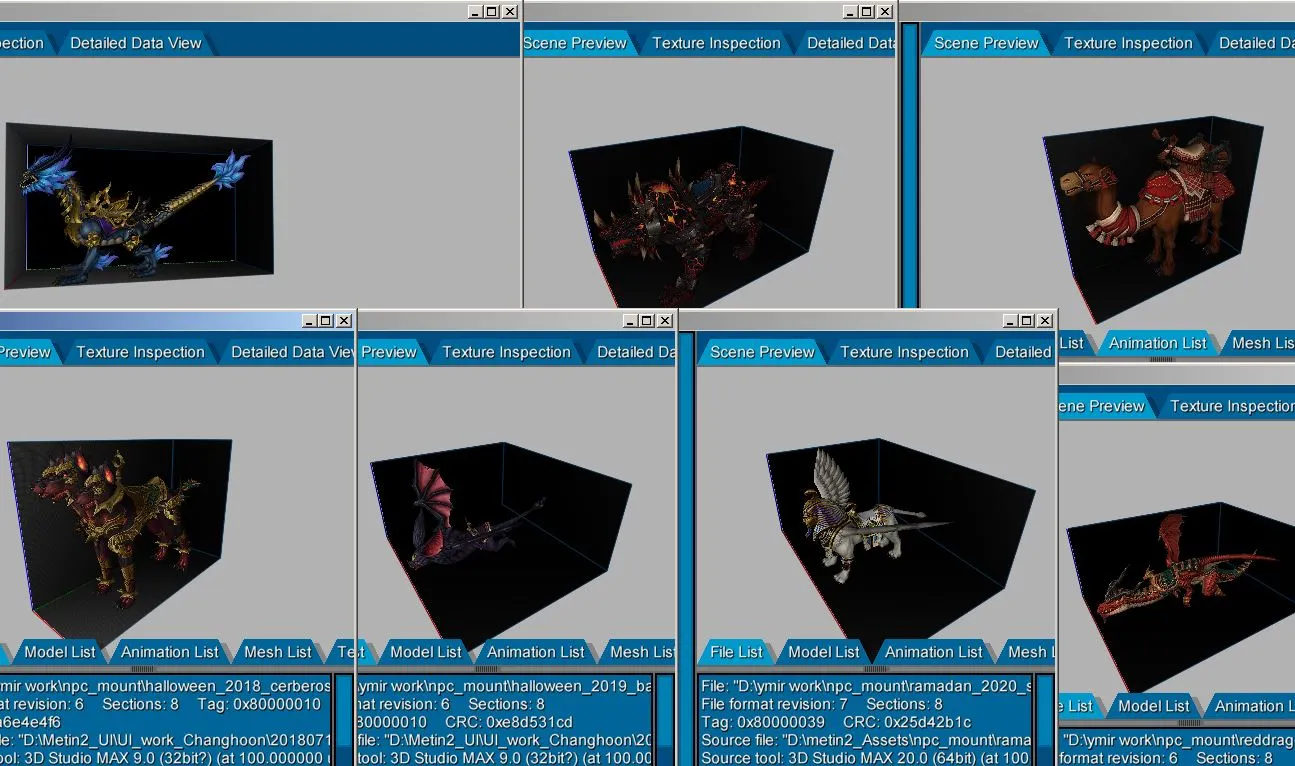Screen dimensions: 1295x766
Task: Click the halloween_2019_ba file path line
Action: [x=505, y=686]
